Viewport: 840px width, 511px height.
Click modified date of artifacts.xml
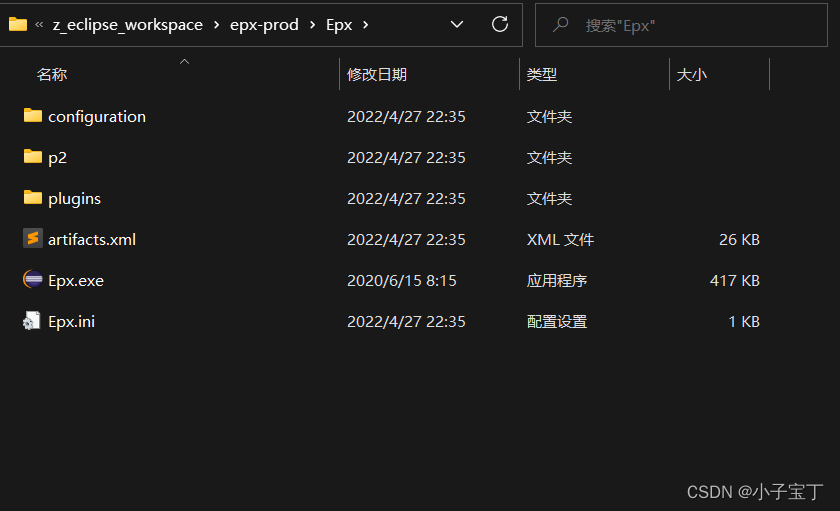pyautogui.click(x=406, y=239)
